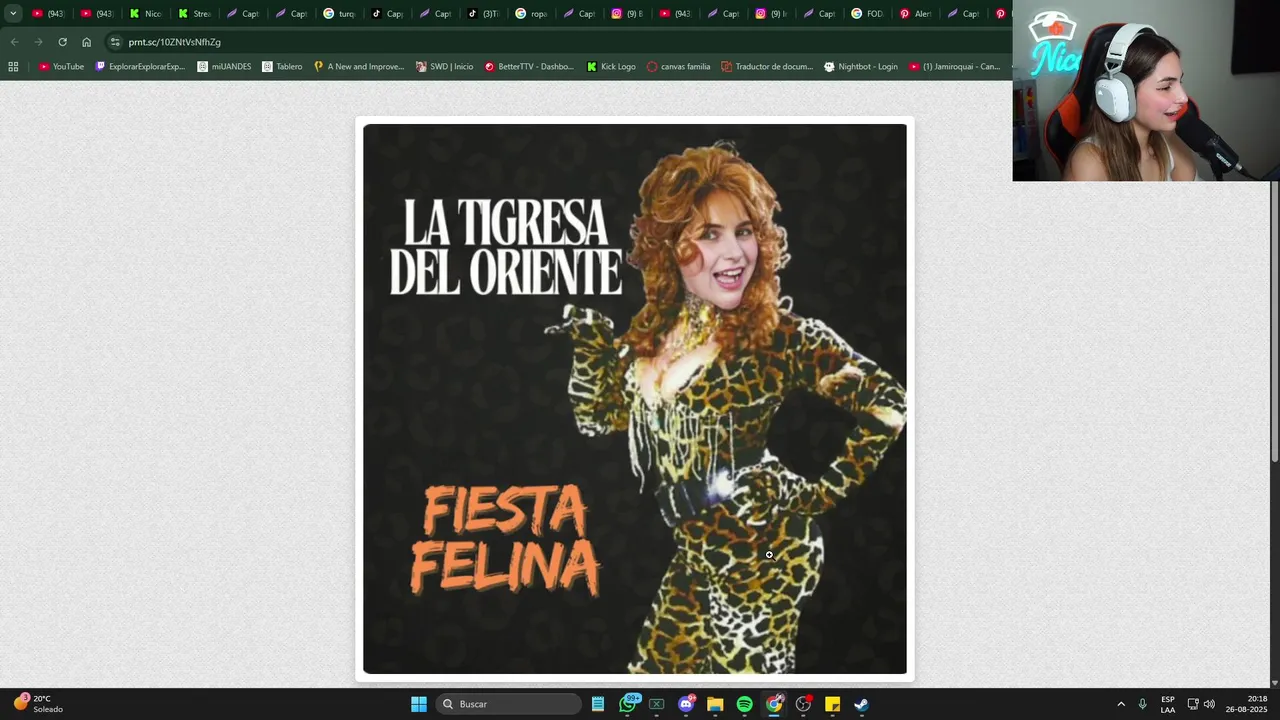Open the SWD | Inicio bookmark

tap(444, 67)
